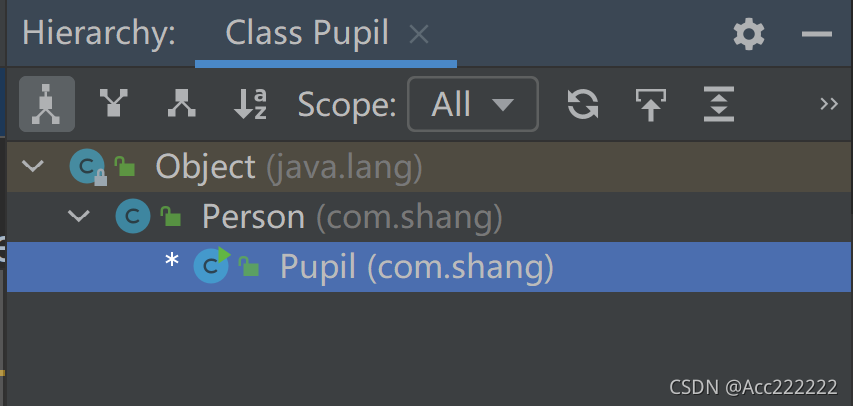Collapse the Person node chevron
The height and width of the screenshot is (406, 853).
coord(79,216)
